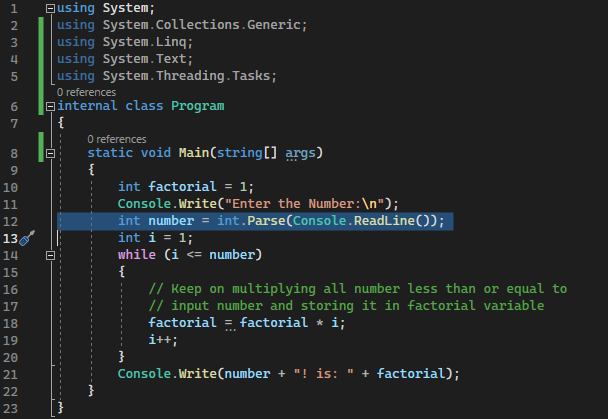This screenshot has width=608, height=419.
Task: Click 'int i = 1;' statement
Action: pyautogui.click(x=155, y=238)
